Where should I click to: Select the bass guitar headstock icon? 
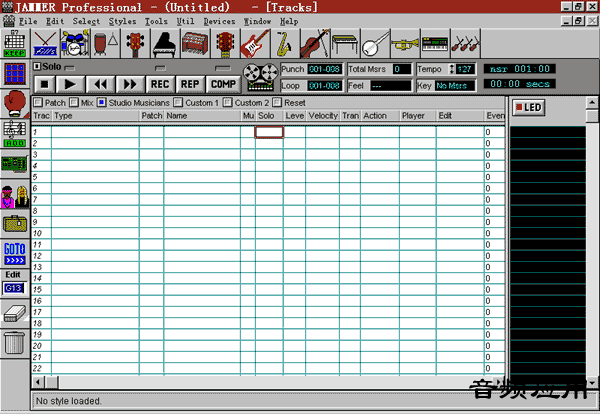click(x=135, y=43)
